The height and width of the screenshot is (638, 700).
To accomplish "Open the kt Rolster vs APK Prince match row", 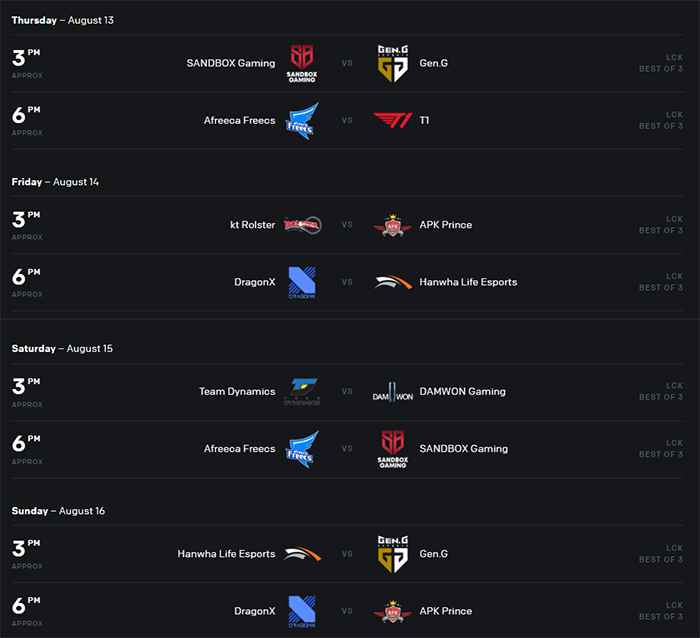I will pyautogui.click(x=347, y=225).
